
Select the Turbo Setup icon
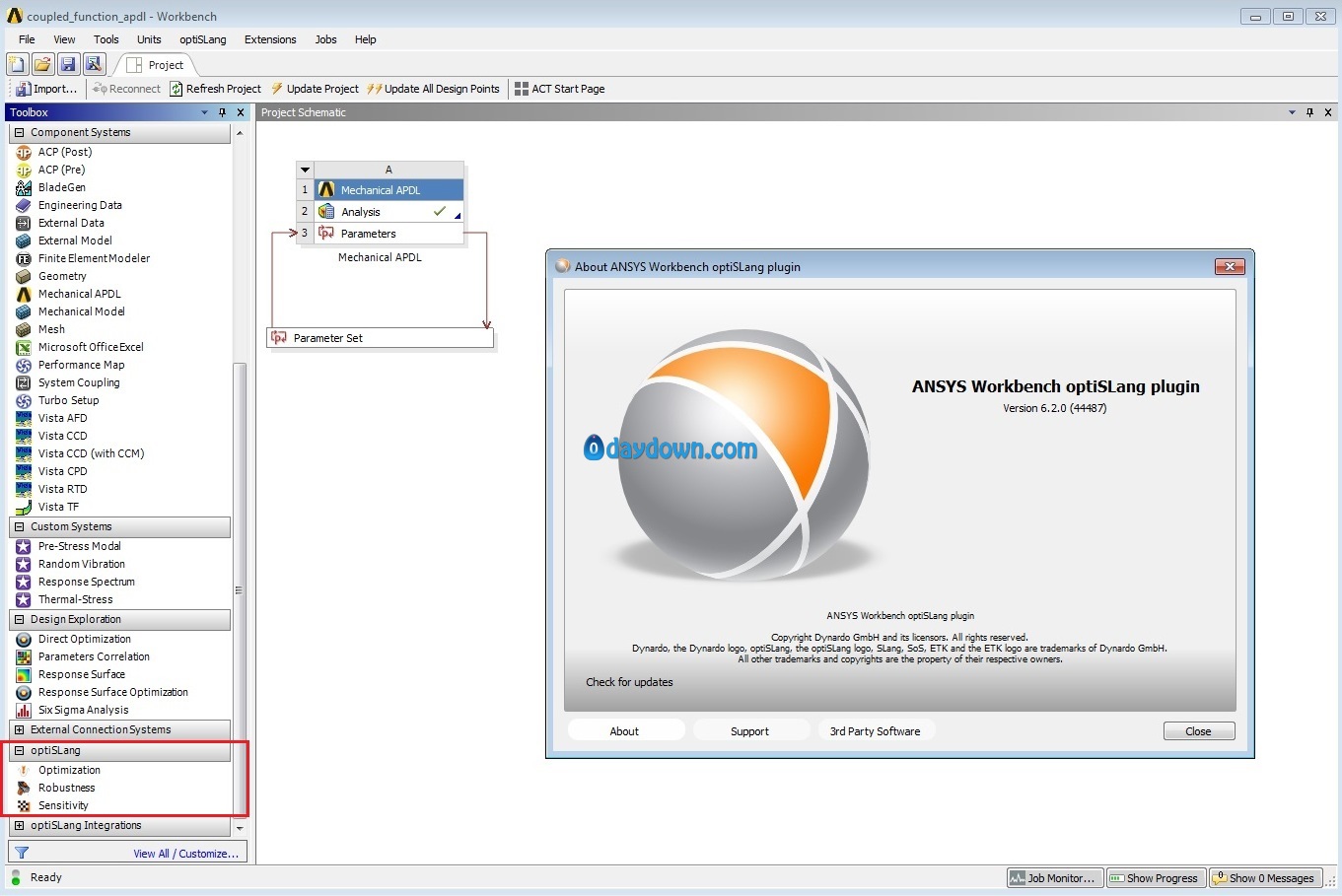pyautogui.click(x=24, y=400)
